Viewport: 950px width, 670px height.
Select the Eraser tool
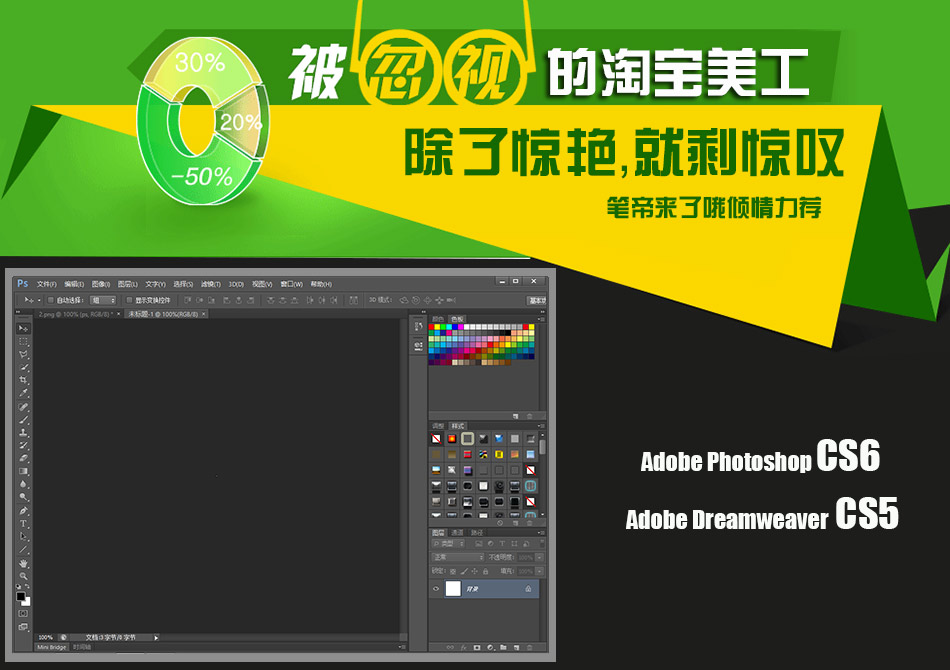pos(24,458)
